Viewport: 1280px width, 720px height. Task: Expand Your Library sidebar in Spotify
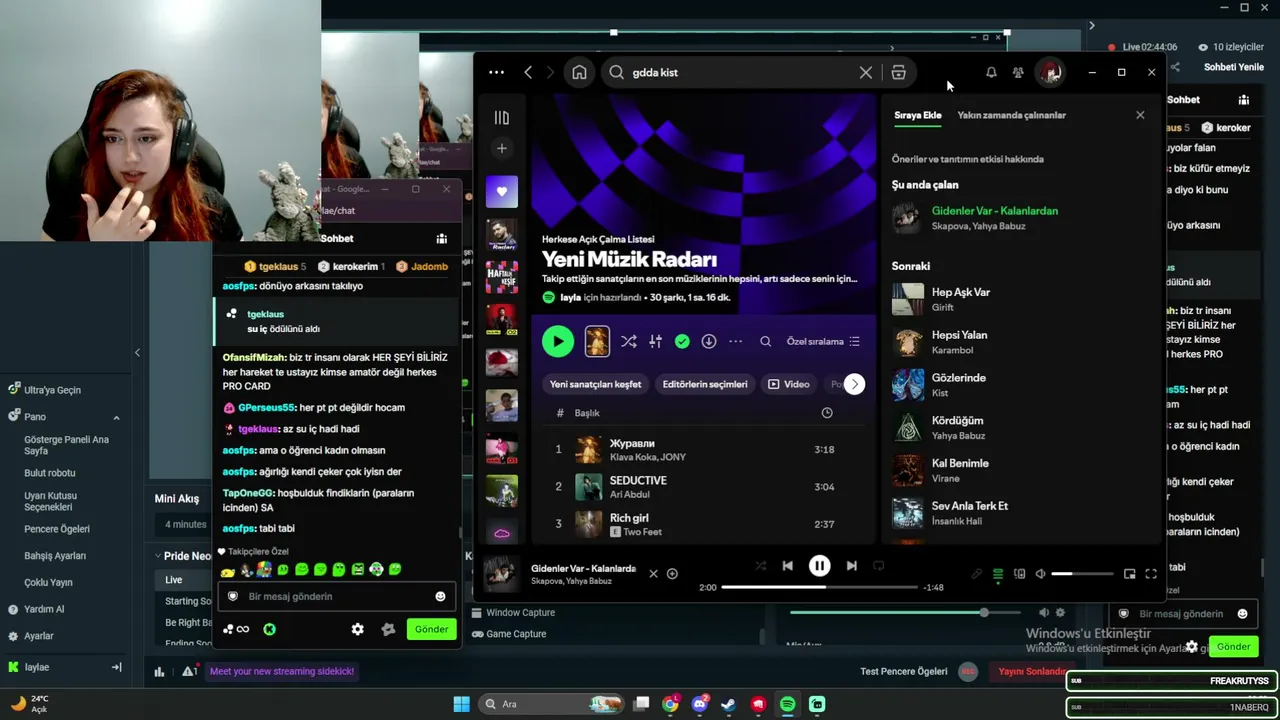coord(502,117)
